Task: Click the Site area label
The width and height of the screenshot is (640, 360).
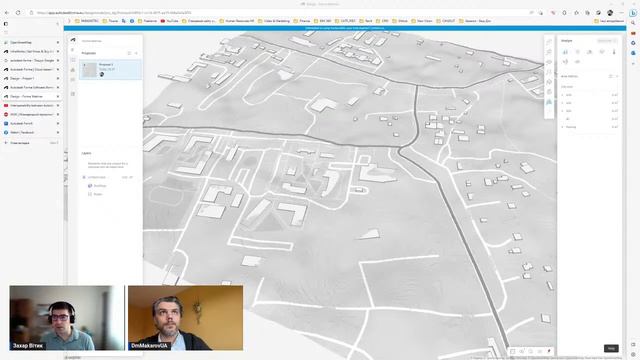Action: point(567,87)
